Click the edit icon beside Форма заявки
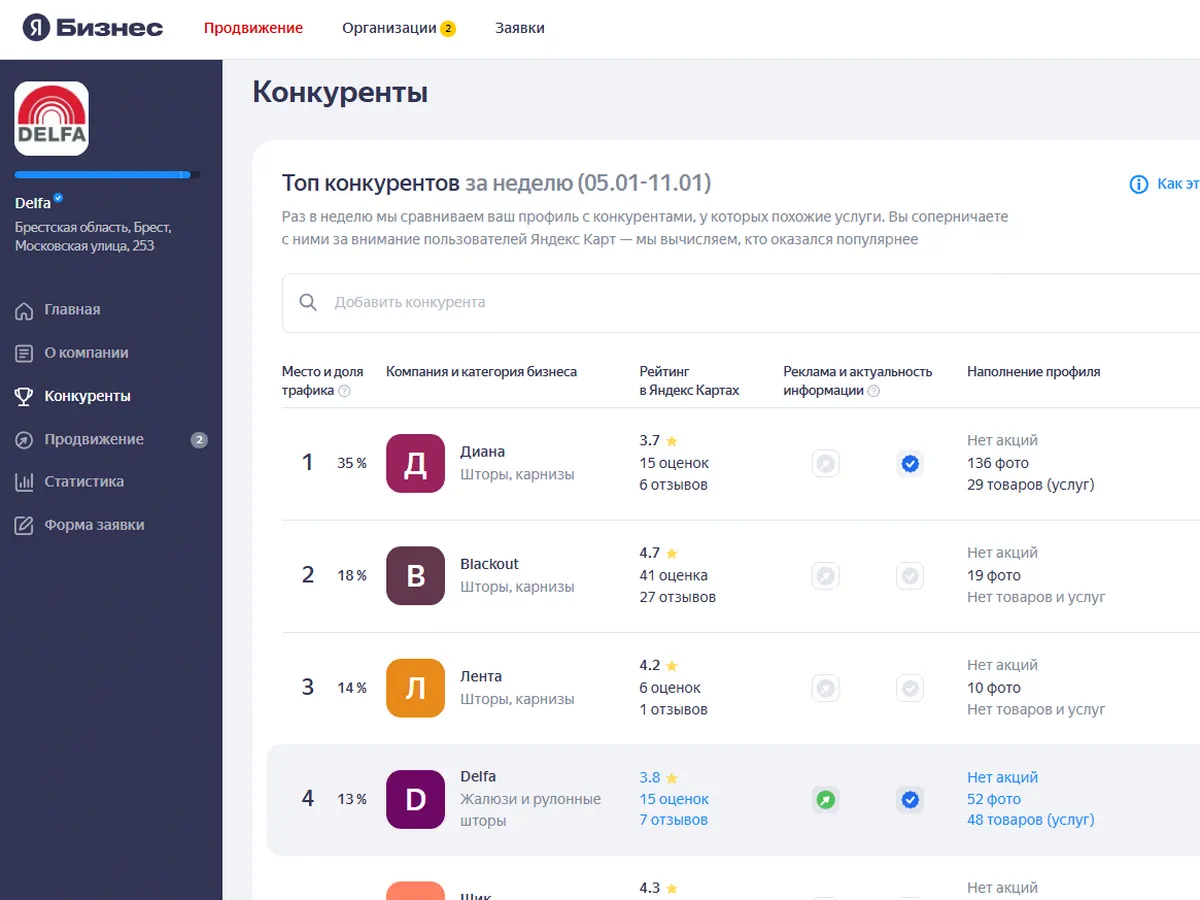 tap(24, 526)
